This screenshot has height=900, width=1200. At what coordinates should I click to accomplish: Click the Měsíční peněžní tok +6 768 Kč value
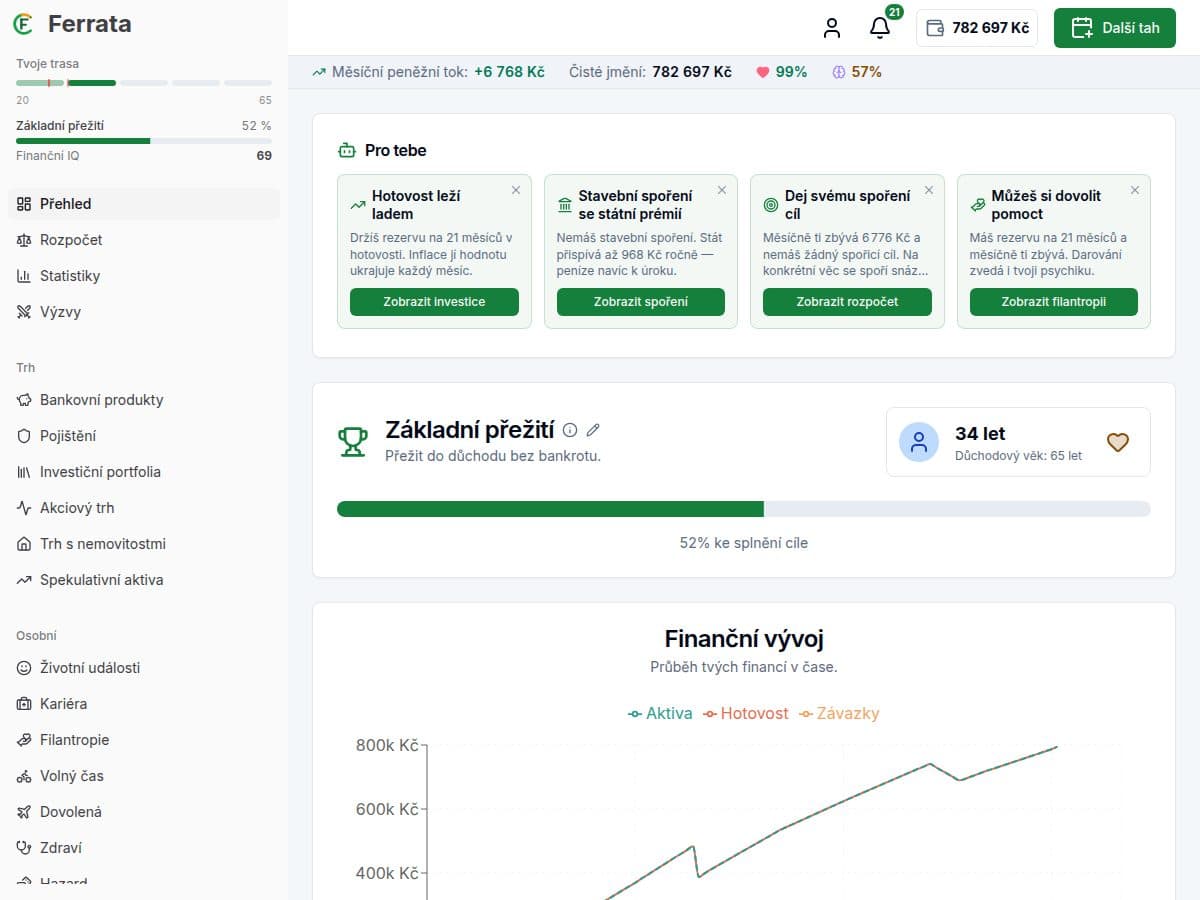509,72
